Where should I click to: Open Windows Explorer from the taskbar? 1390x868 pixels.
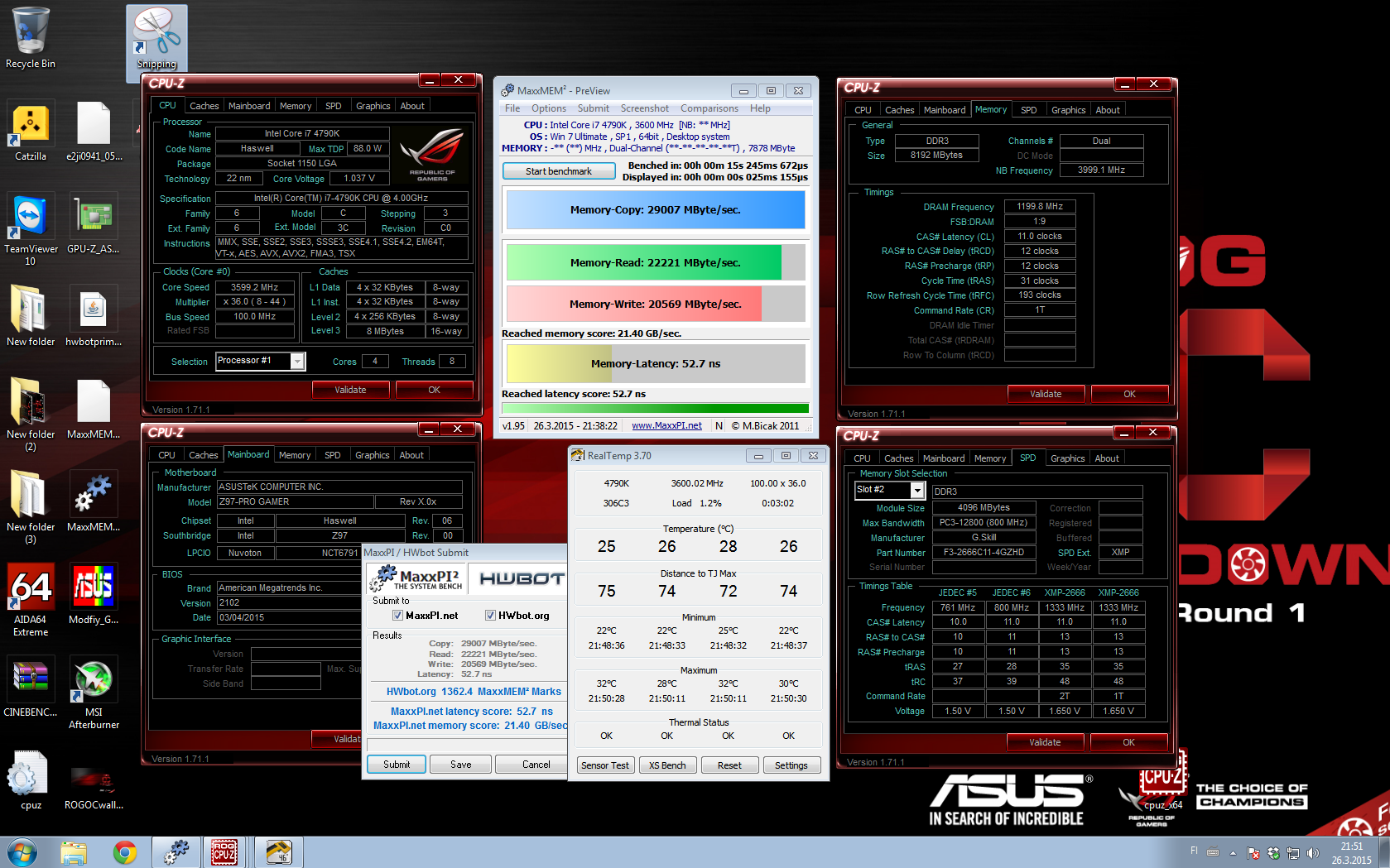74,852
